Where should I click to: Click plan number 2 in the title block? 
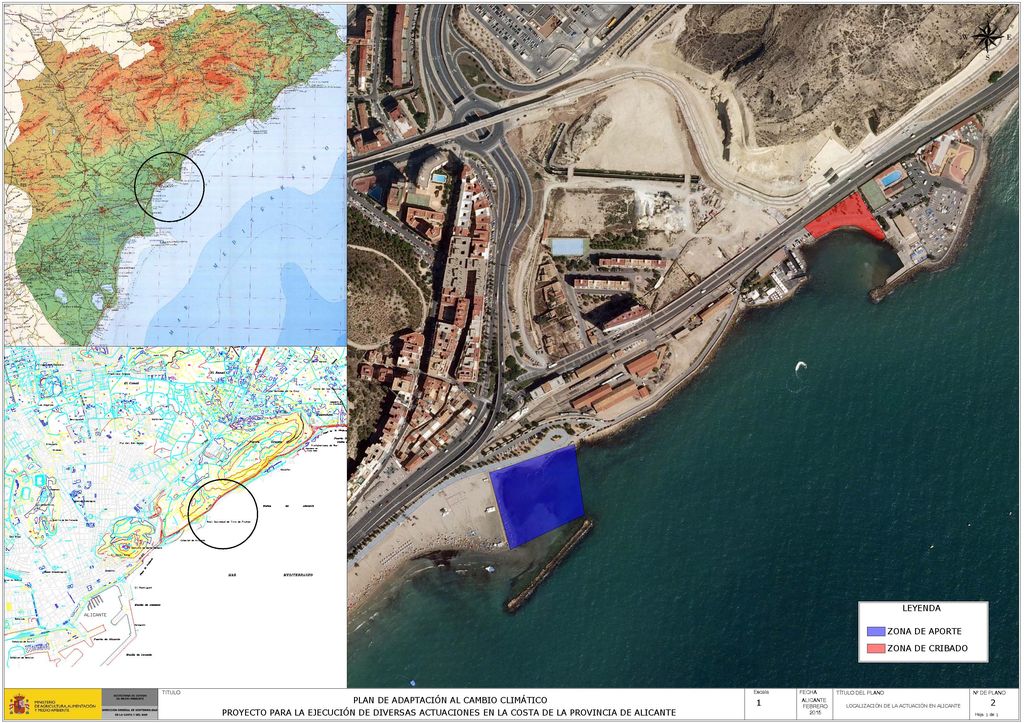tap(993, 703)
